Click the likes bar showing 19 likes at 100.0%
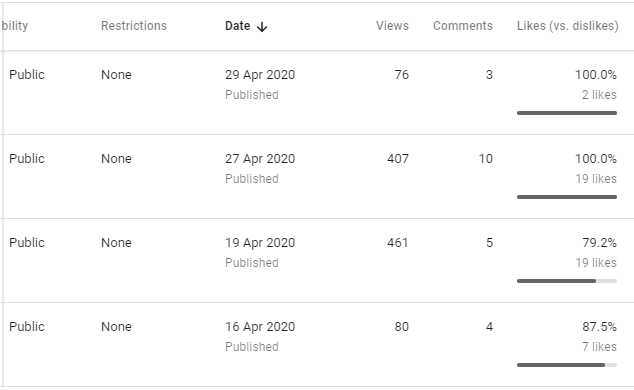The height and width of the screenshot is (390, 634). 567,197
